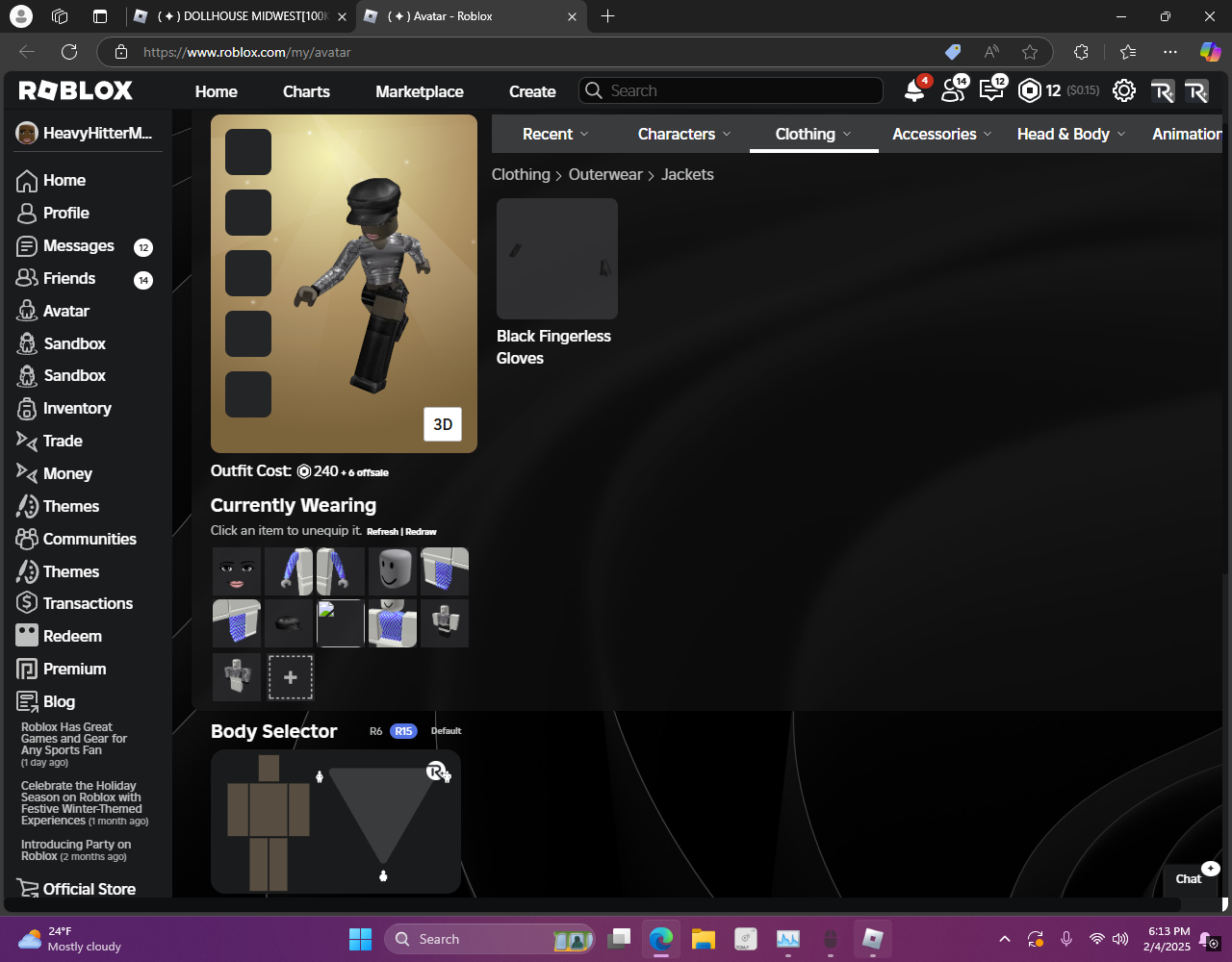Open Money in the sidebar
1232x962 pixels.
click(67, 473)
